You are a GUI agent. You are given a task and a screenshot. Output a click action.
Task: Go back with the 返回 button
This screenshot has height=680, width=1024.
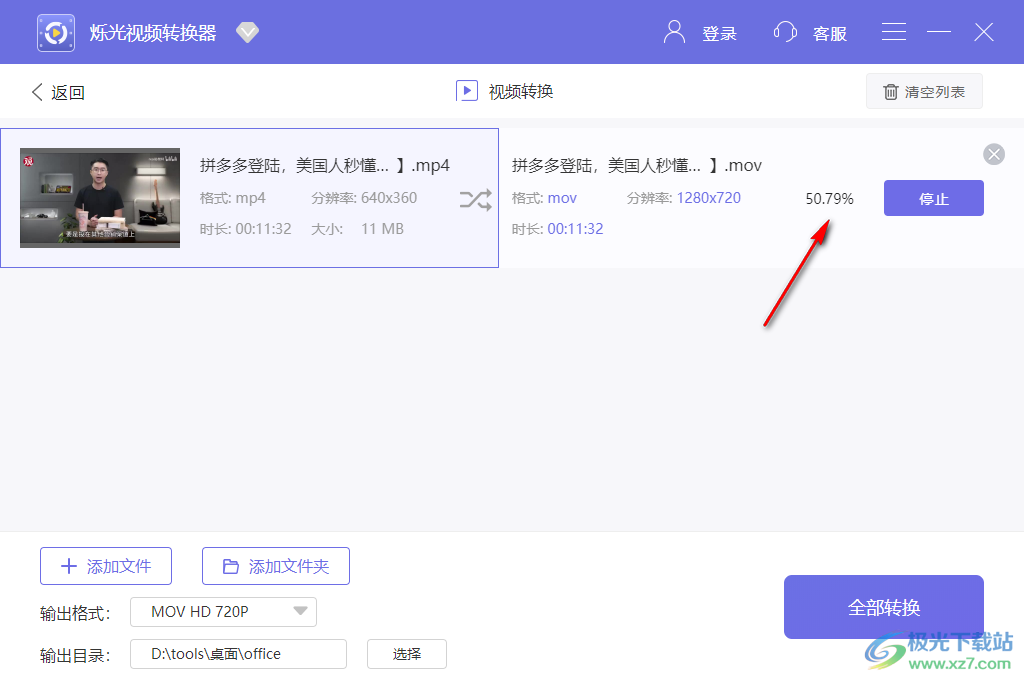pos(58,92)
